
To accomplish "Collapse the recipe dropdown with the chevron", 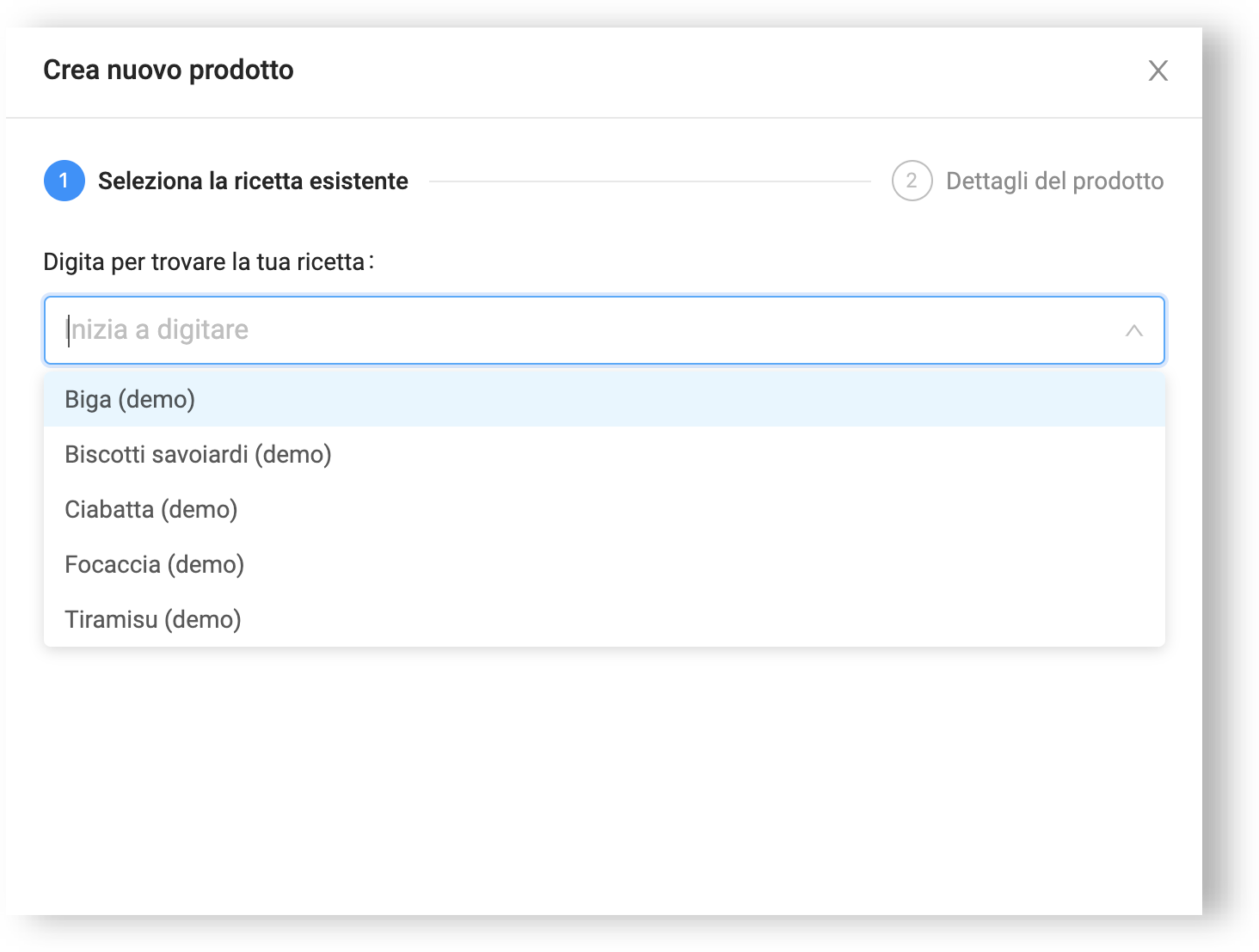I will [x=1133, y=330].
